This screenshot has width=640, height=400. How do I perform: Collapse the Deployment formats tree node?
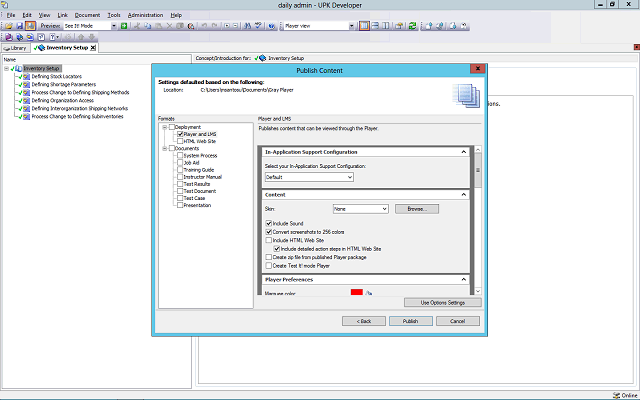pyautogui.click(x=164, y=127)
